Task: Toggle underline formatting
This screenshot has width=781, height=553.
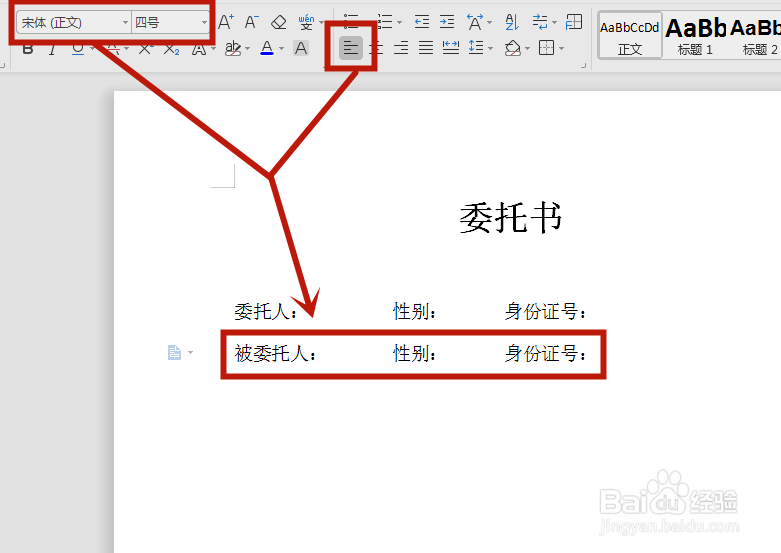Action: (x=78, y=49)
